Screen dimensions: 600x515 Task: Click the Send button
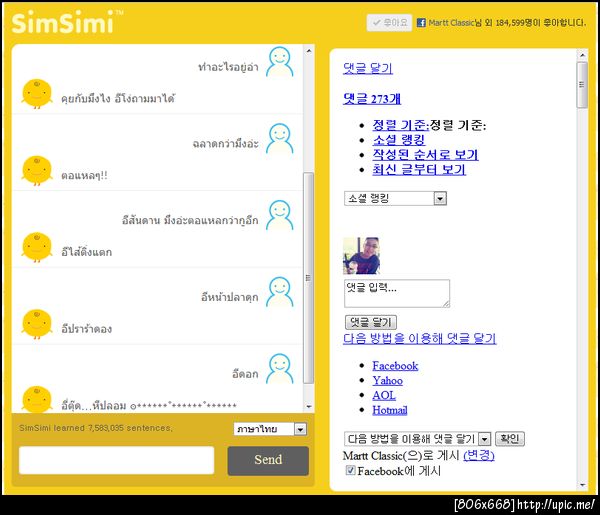pyautogui.click(x=268, y=461)
